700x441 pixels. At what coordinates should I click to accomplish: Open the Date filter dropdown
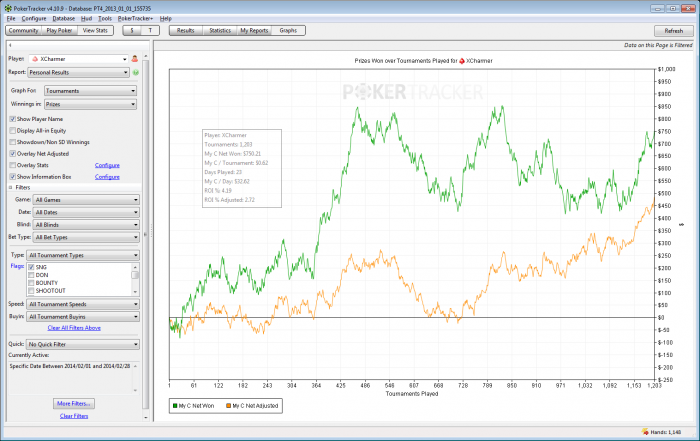pos(86,212)
